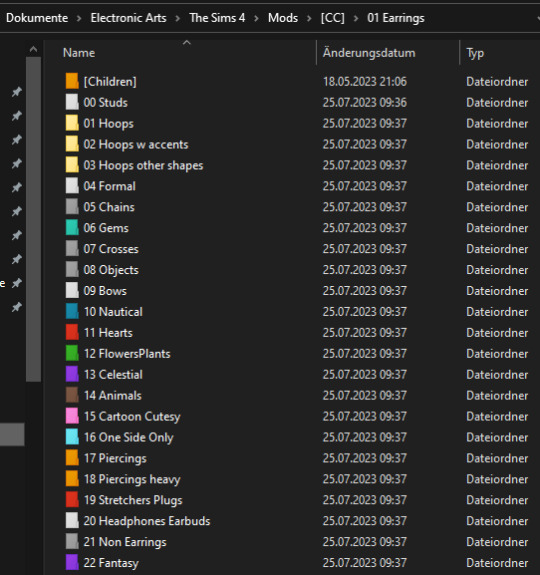Click the 00 Studs date 25.07.2023 09:36

pos(365,102)
